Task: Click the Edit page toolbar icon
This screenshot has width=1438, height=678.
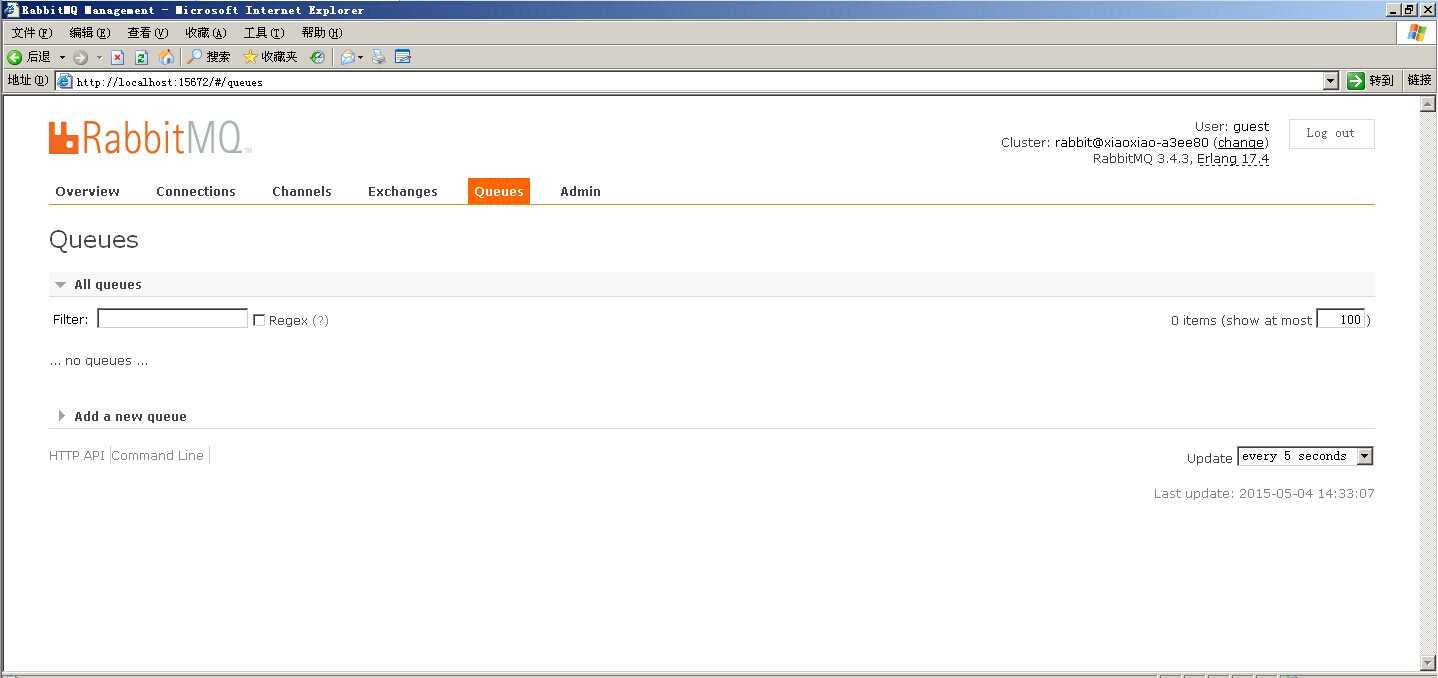Action: (x=403, y=57)
